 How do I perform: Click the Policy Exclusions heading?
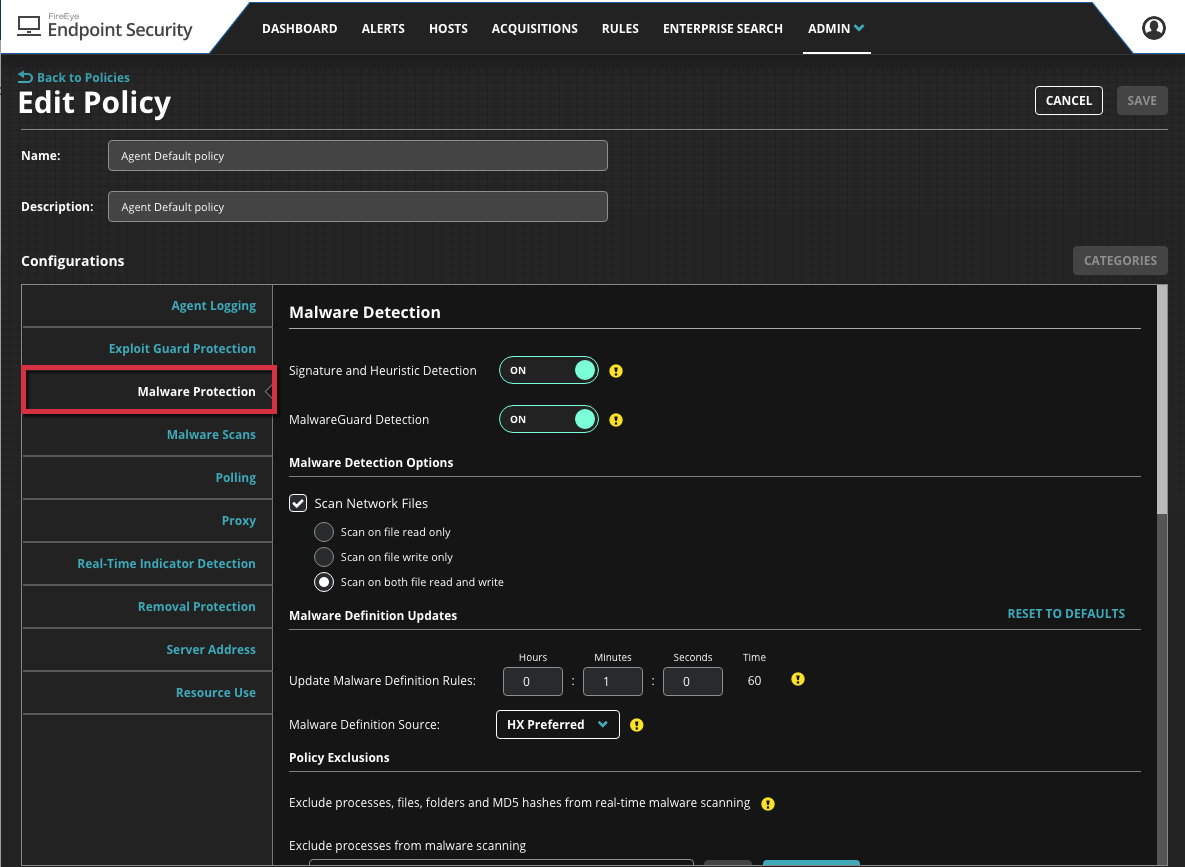pos(339,757)
